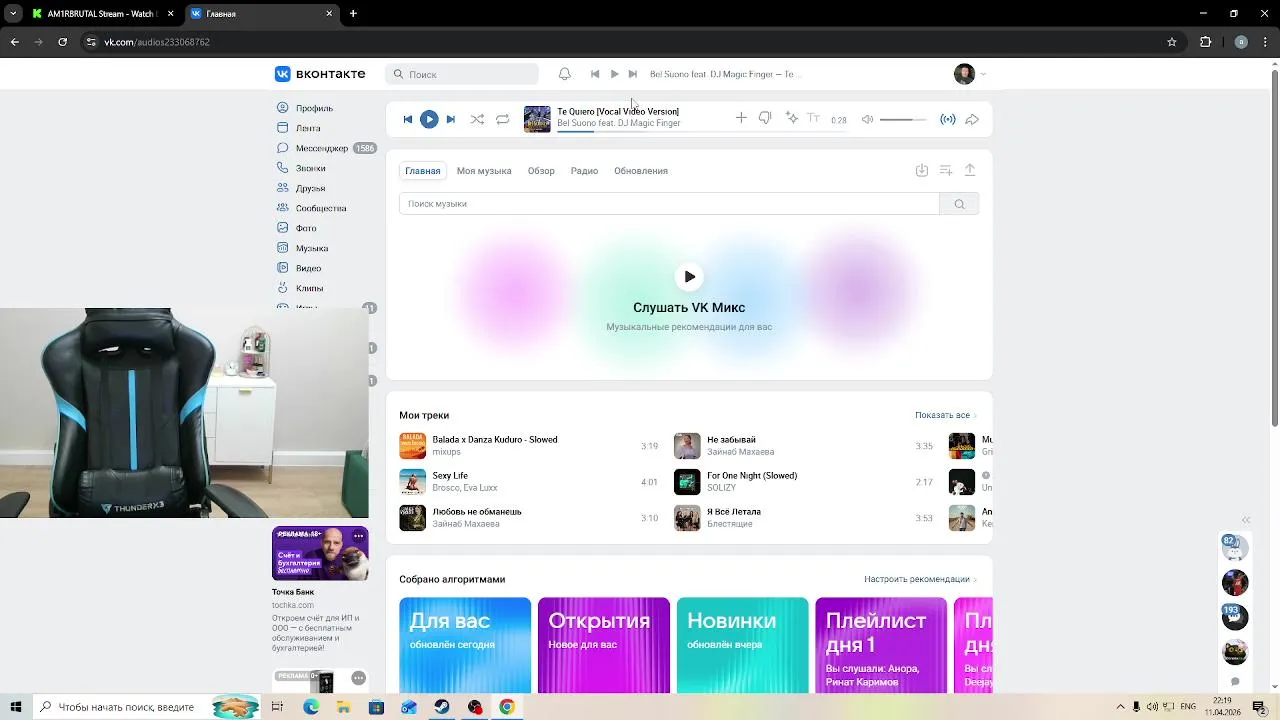Click the ВКонтакте logo
1280x720 pixels.
(320, 74)
